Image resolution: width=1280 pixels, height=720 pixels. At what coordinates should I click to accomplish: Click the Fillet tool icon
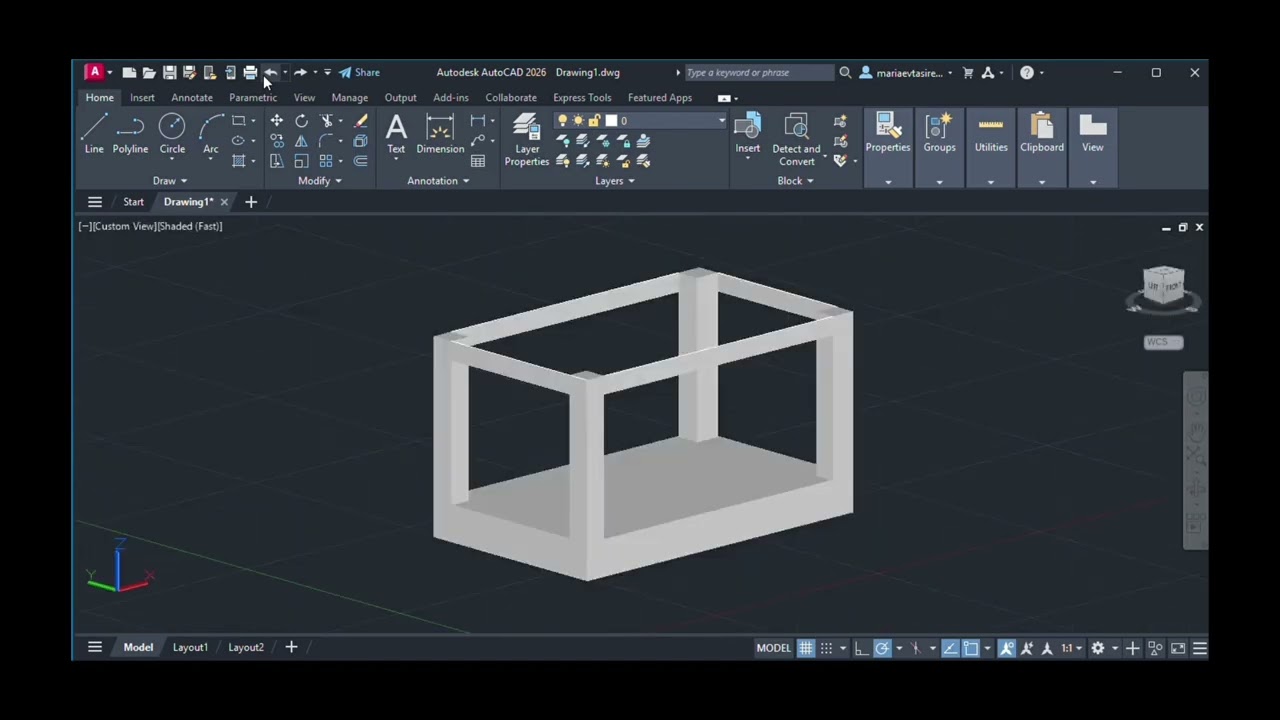coord(326,141)
